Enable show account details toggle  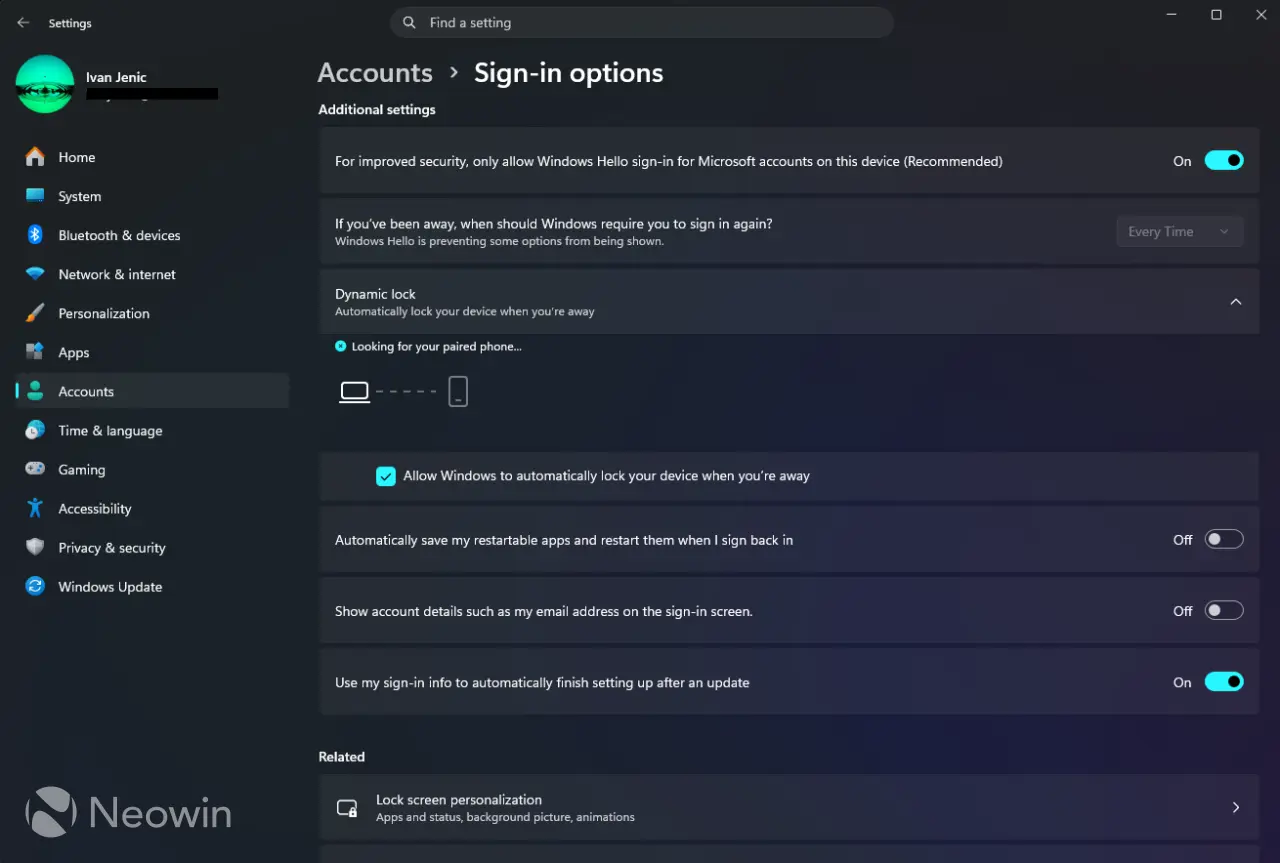tap(1224, 610)
